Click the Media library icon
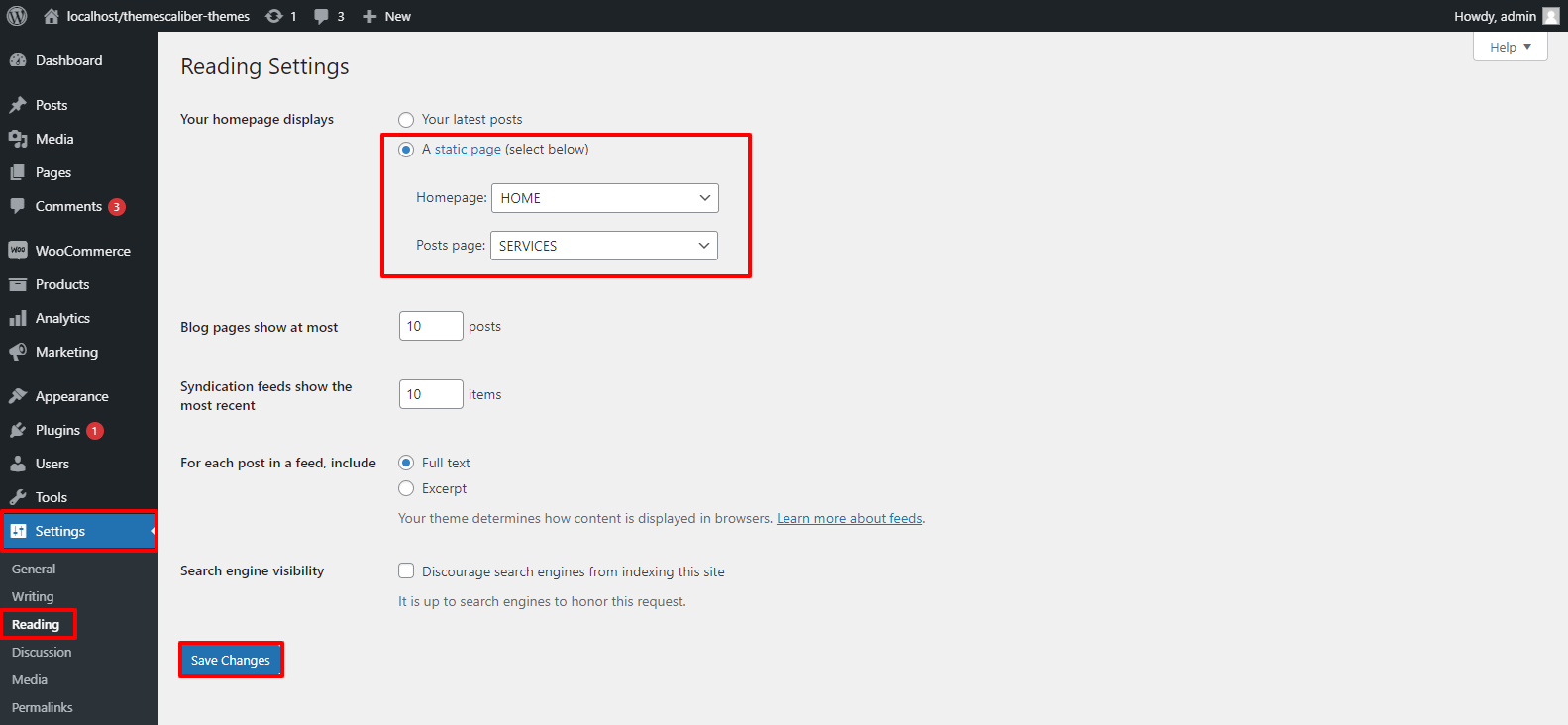The image size is (1568, 725). 18,139
